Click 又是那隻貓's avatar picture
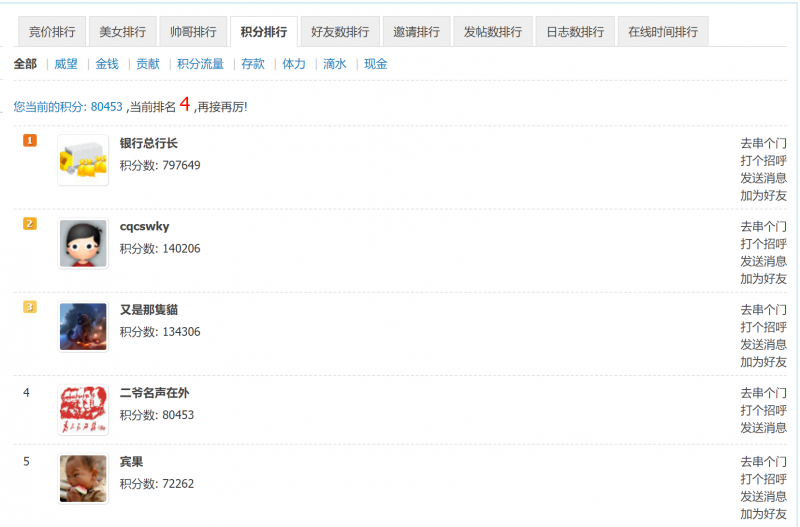 point(83,327)
